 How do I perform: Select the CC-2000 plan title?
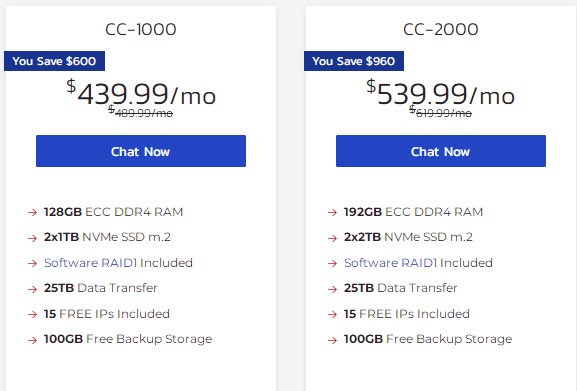441,29
